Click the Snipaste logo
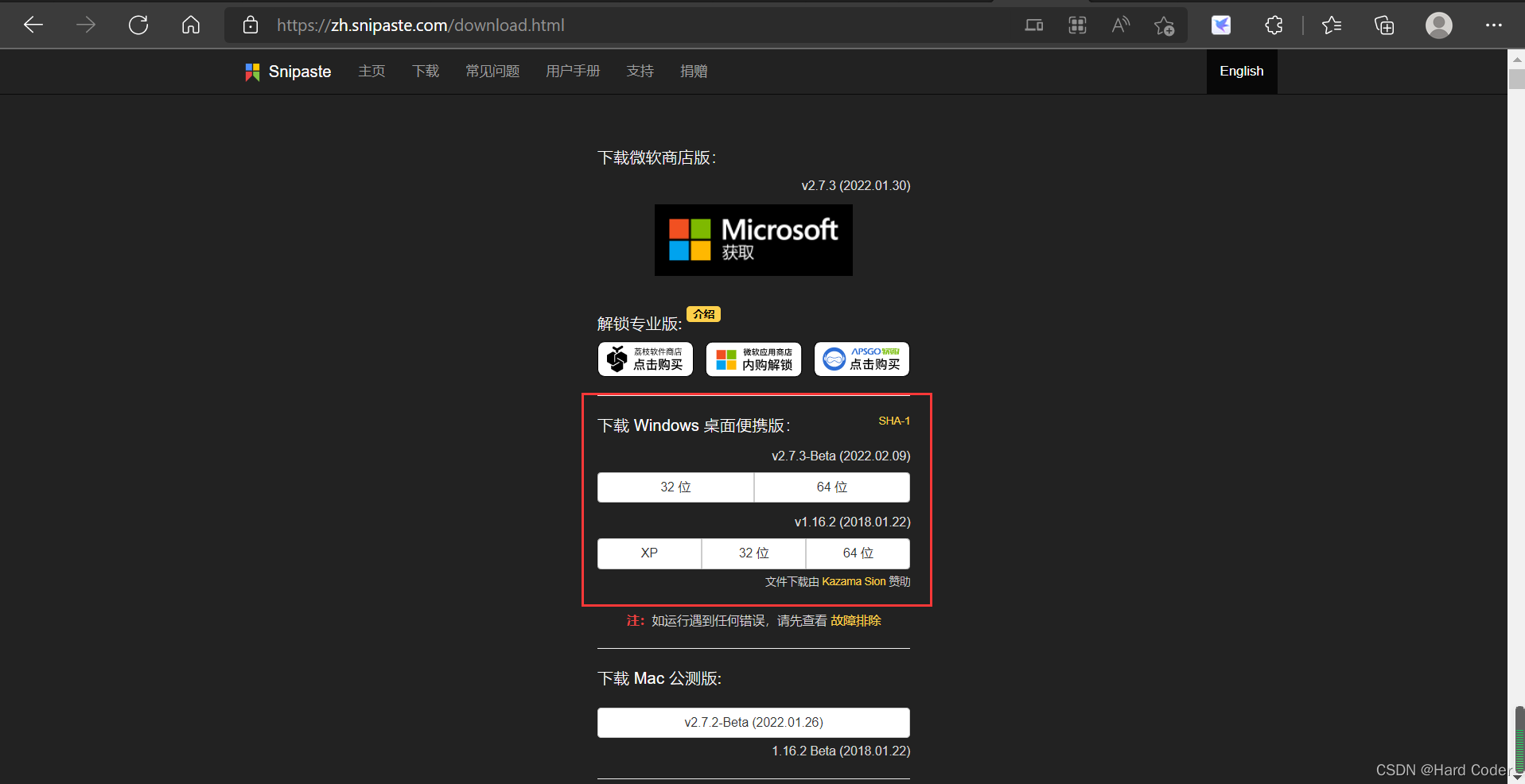 (x=288, y=72)
